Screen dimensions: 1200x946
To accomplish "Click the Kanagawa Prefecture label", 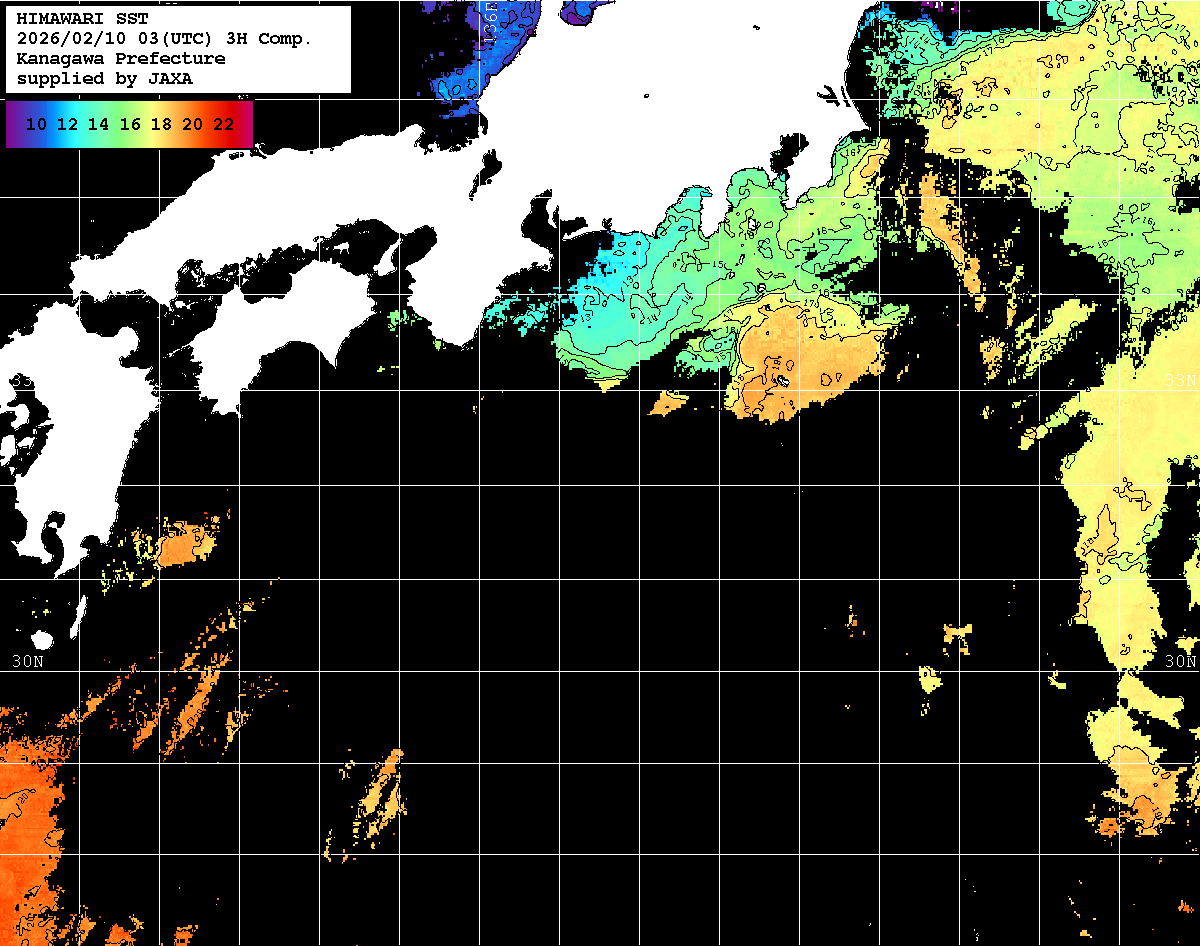I will 120,59.
